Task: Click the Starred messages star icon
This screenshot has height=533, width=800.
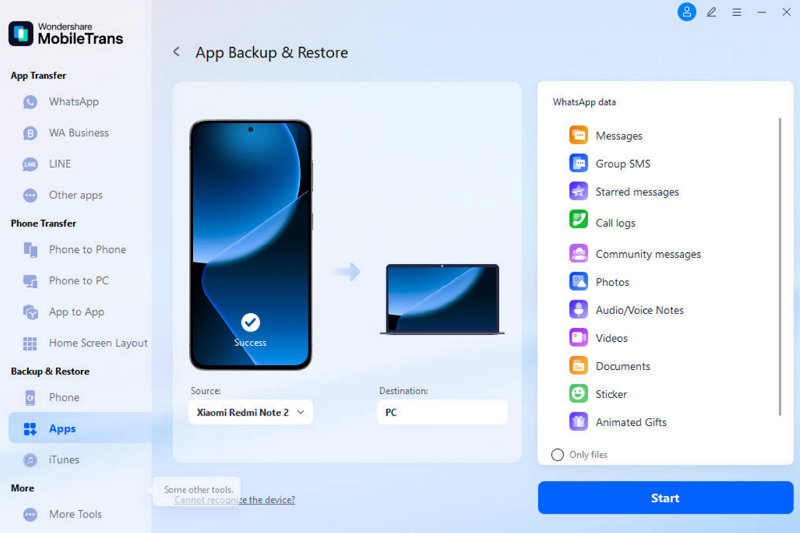Action: coord(578,191)
